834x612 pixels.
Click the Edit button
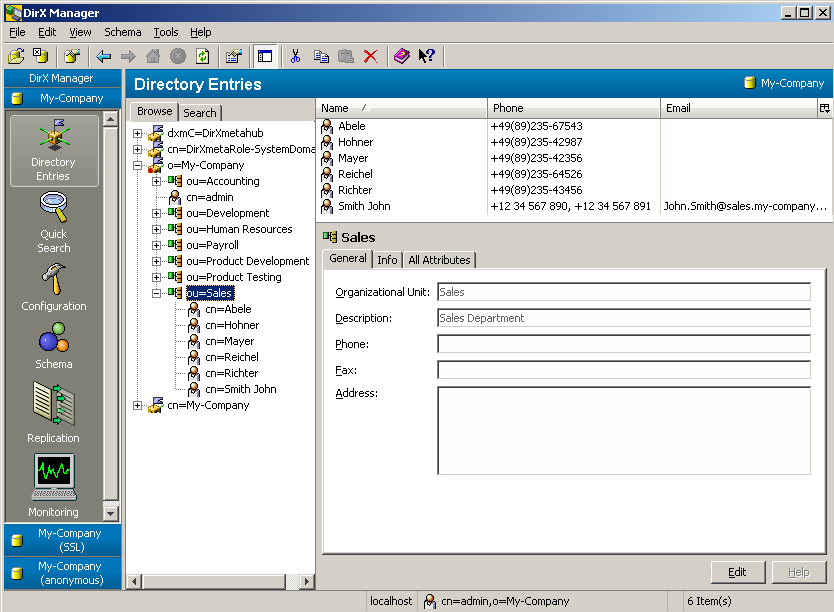pos(737,573)
